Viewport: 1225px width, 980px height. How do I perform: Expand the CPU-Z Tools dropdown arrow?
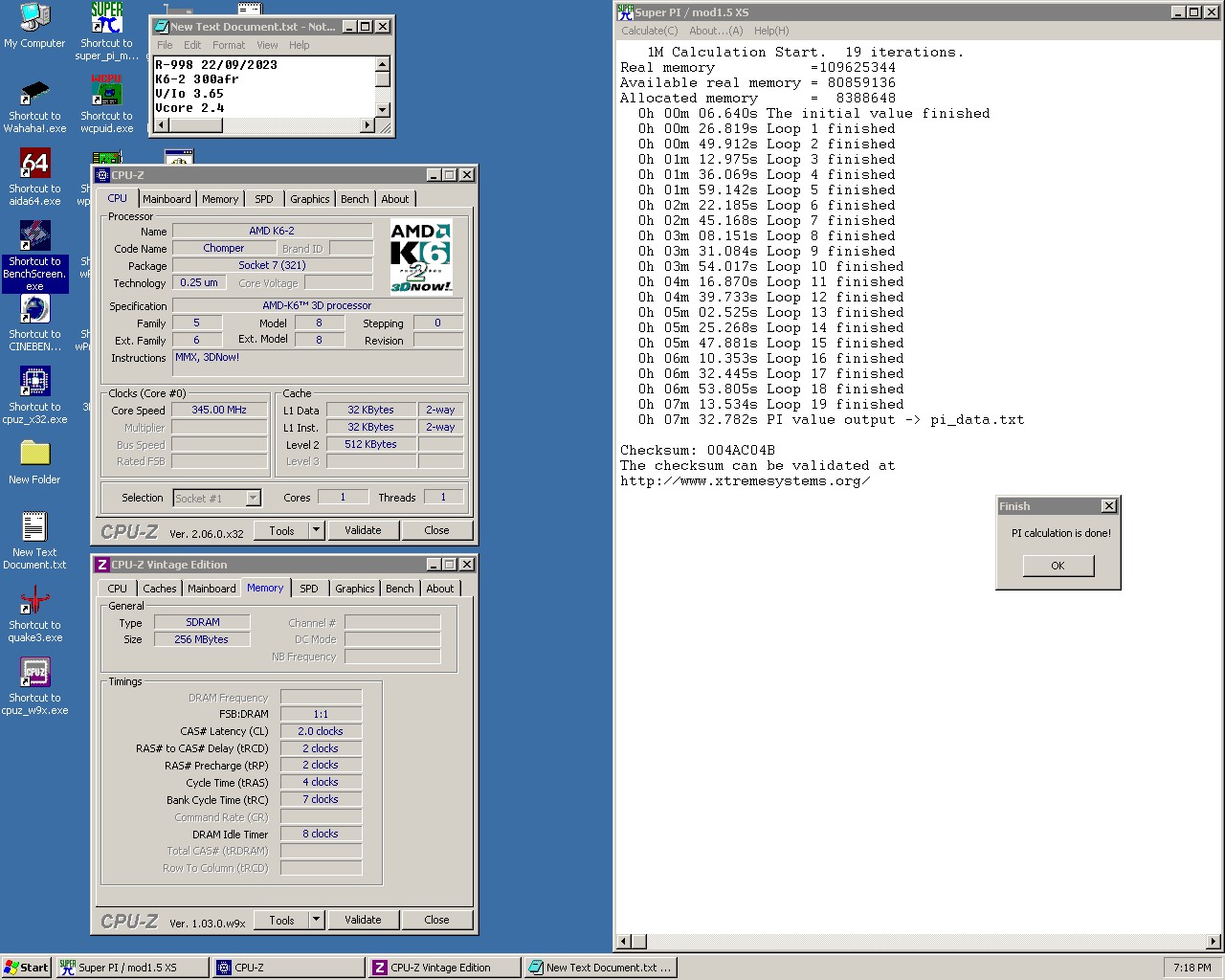(x=316, y=530)
